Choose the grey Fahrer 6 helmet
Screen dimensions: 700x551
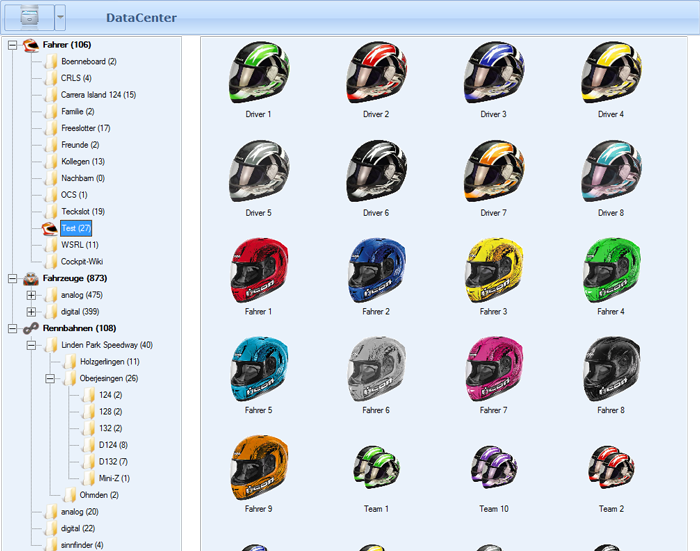click(x=376, y=368)
